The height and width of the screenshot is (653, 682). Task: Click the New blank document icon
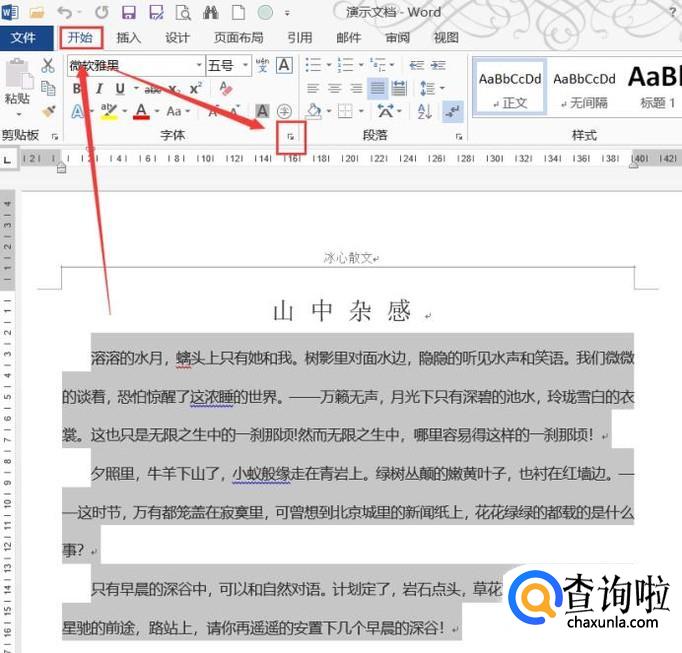click(238, 13)
